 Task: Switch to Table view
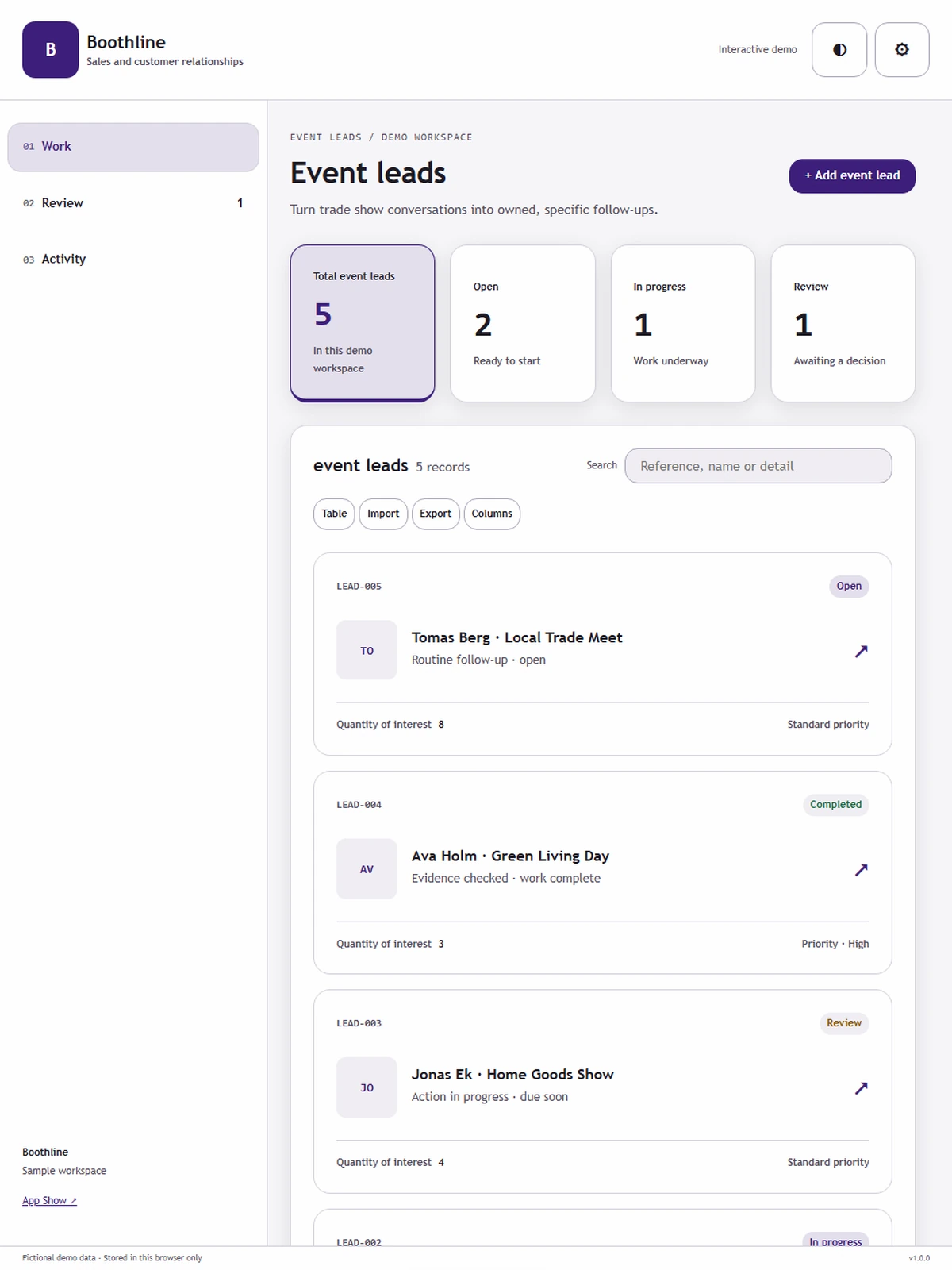click(x=334, y=514)
